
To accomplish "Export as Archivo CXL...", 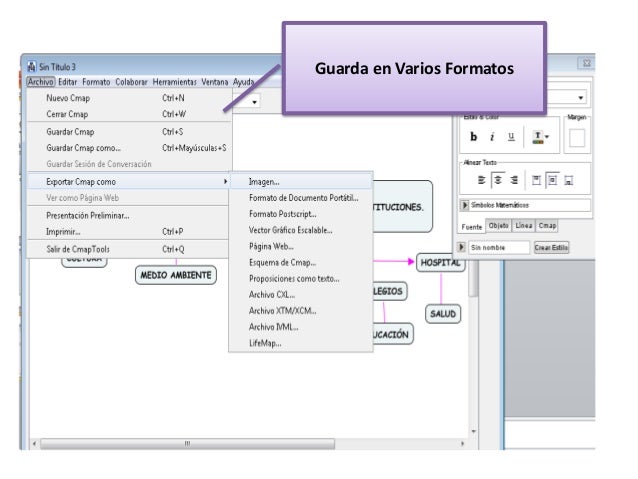I will 301,294.
